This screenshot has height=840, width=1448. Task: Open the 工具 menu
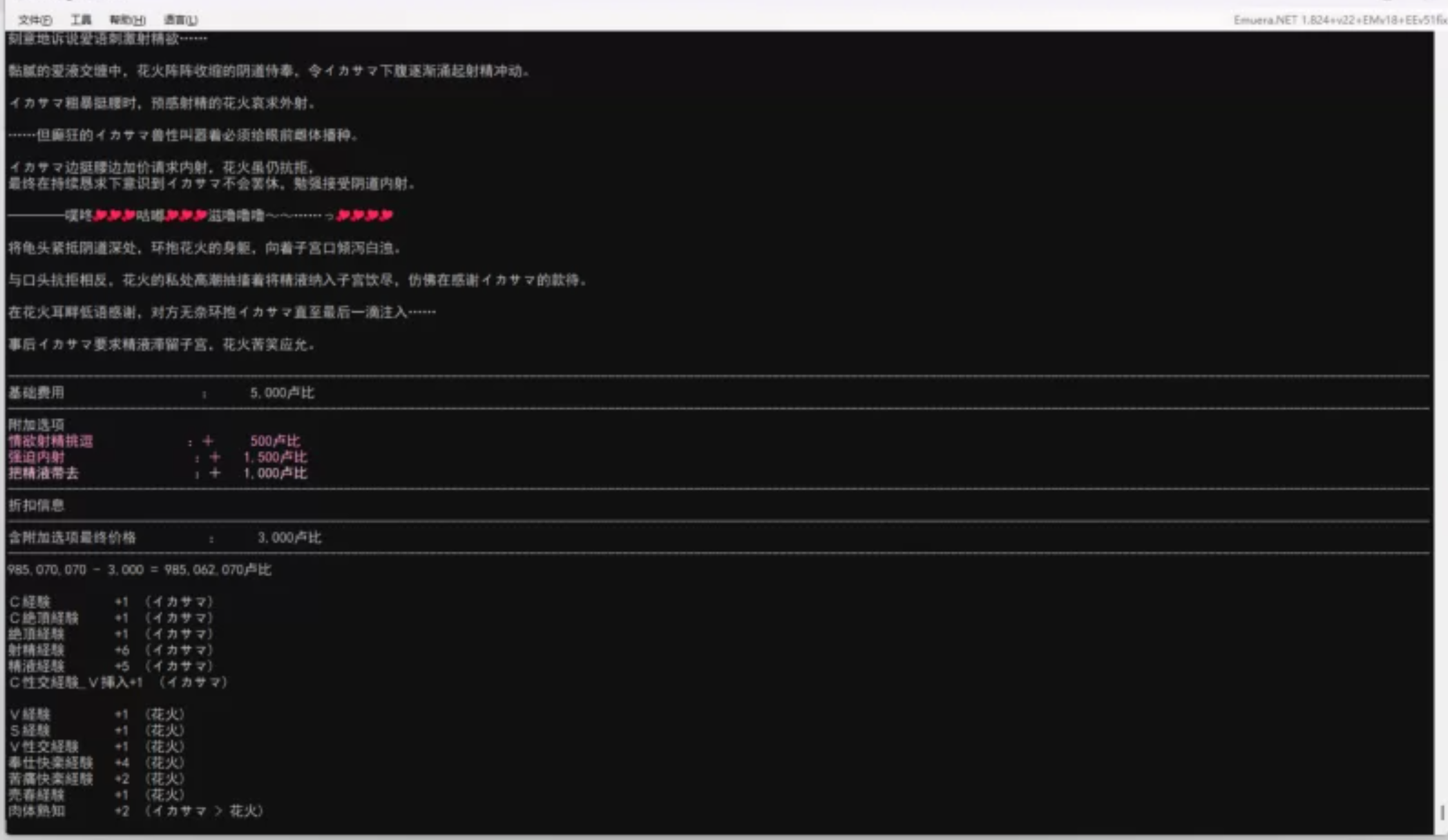pyautogui.click(x=81, y=20)
